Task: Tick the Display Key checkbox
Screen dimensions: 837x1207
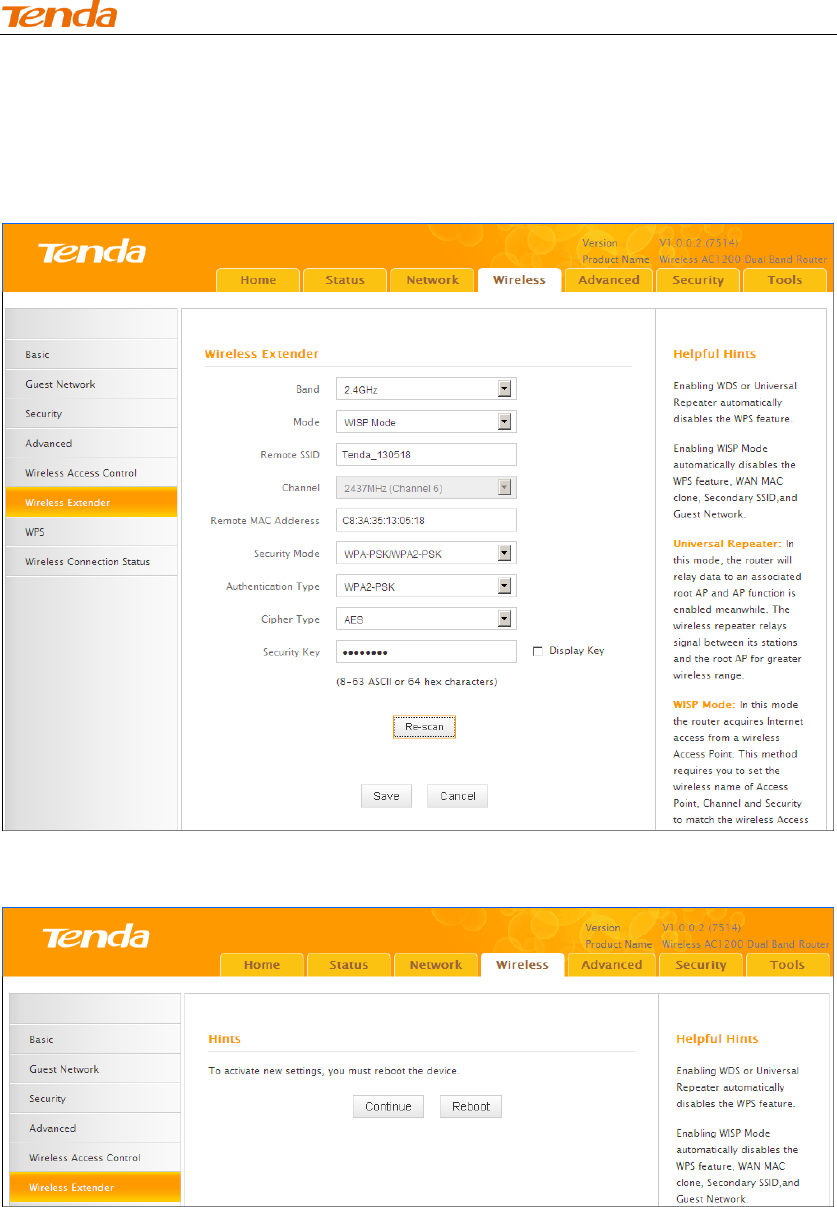Action: click(x=538, y=651)
